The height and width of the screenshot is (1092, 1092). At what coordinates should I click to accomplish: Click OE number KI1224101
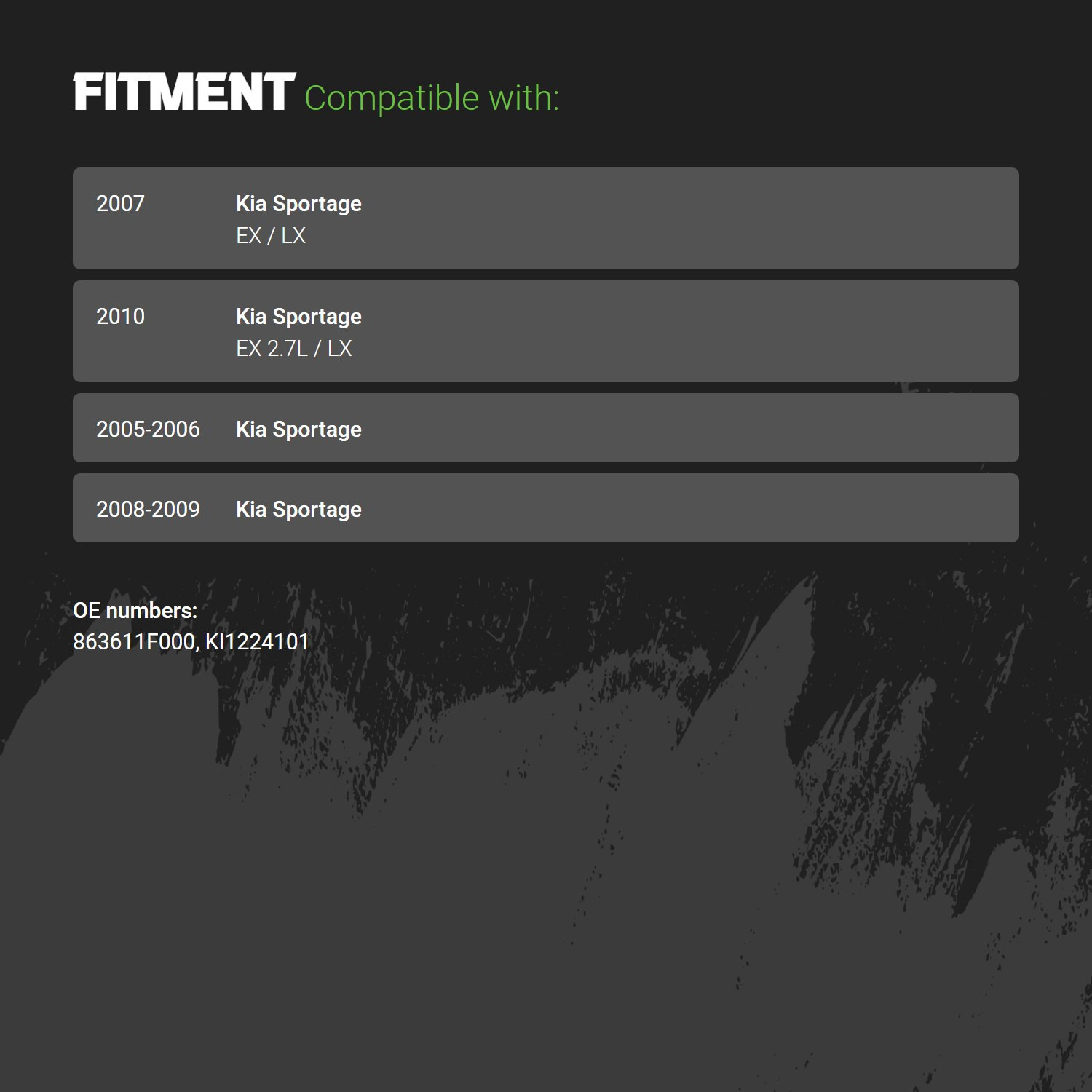[257, 641]
